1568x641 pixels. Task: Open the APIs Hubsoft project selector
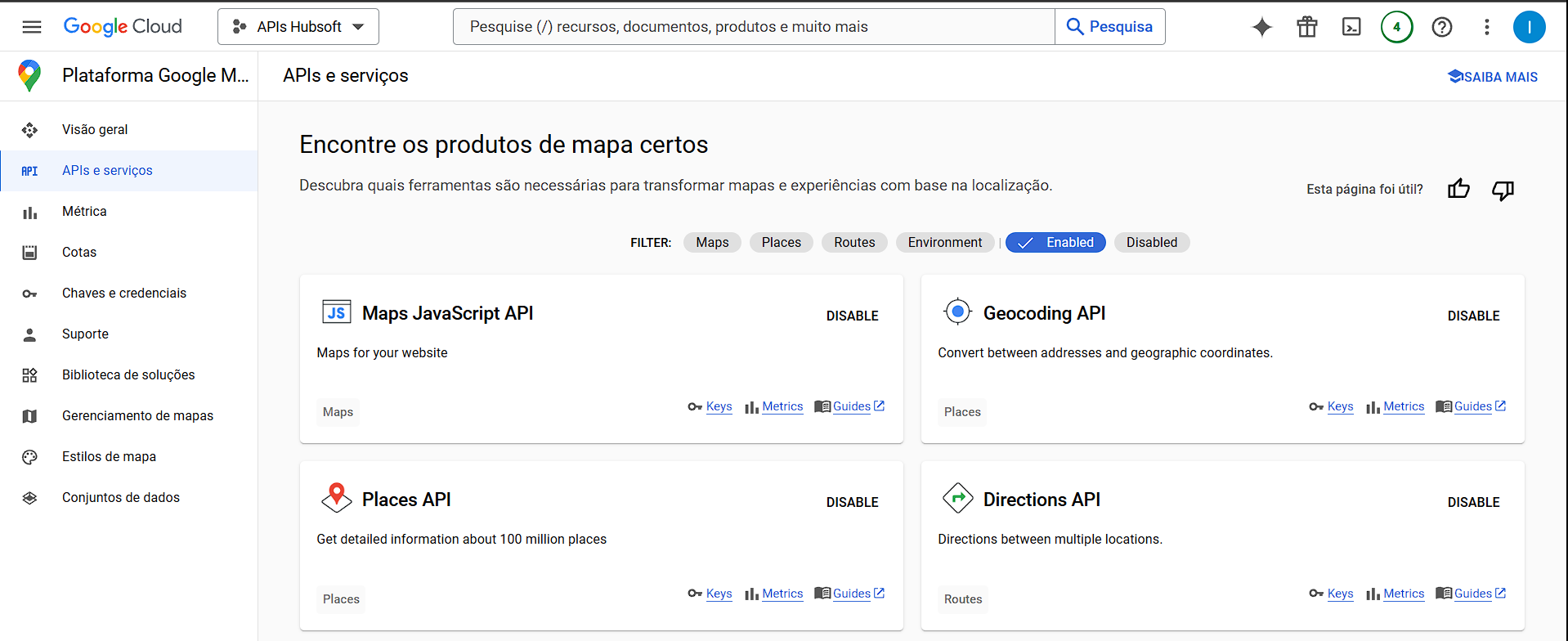pos(298,27)
